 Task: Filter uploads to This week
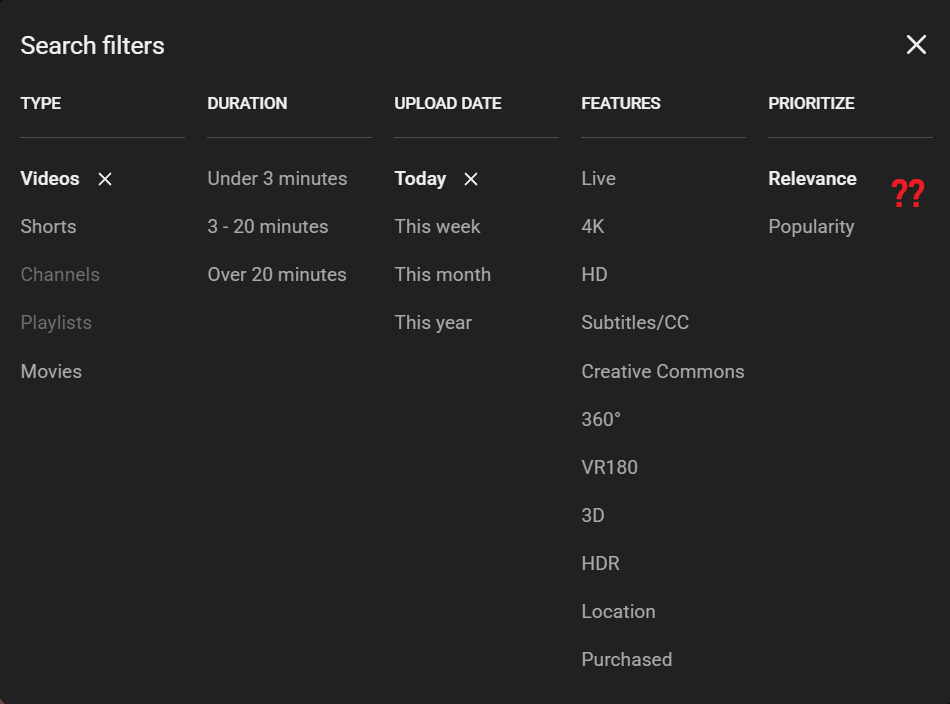(437, 227)
